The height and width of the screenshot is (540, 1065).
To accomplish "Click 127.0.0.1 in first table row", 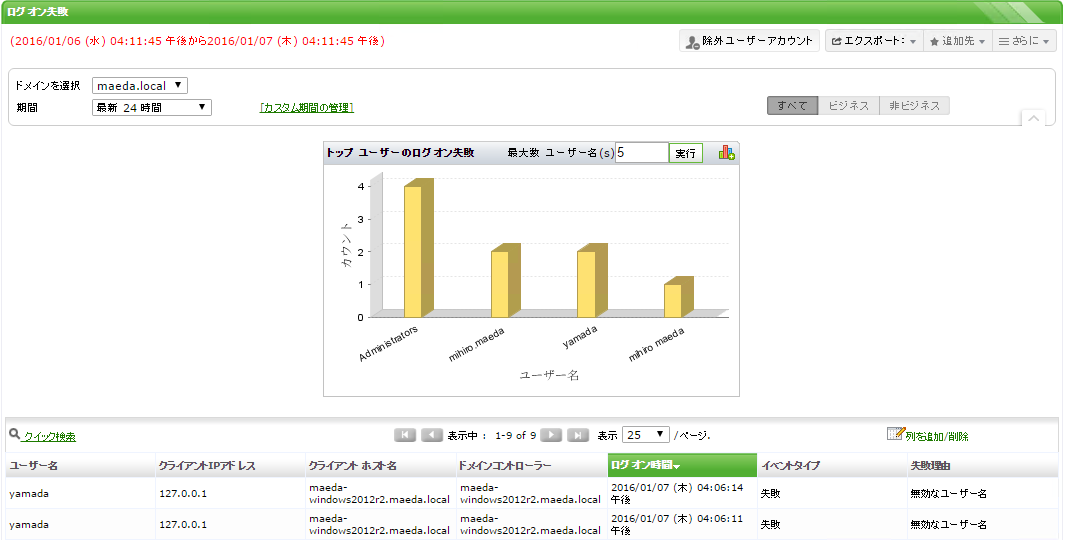I will click(183, 494).
